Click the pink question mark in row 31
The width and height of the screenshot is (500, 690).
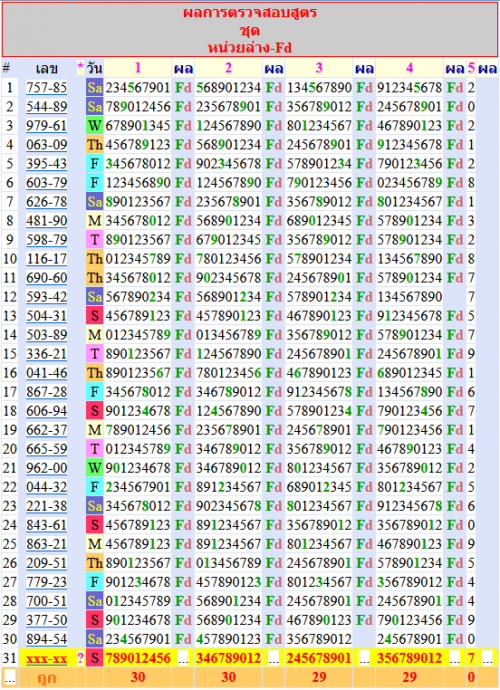click(80, 658)
